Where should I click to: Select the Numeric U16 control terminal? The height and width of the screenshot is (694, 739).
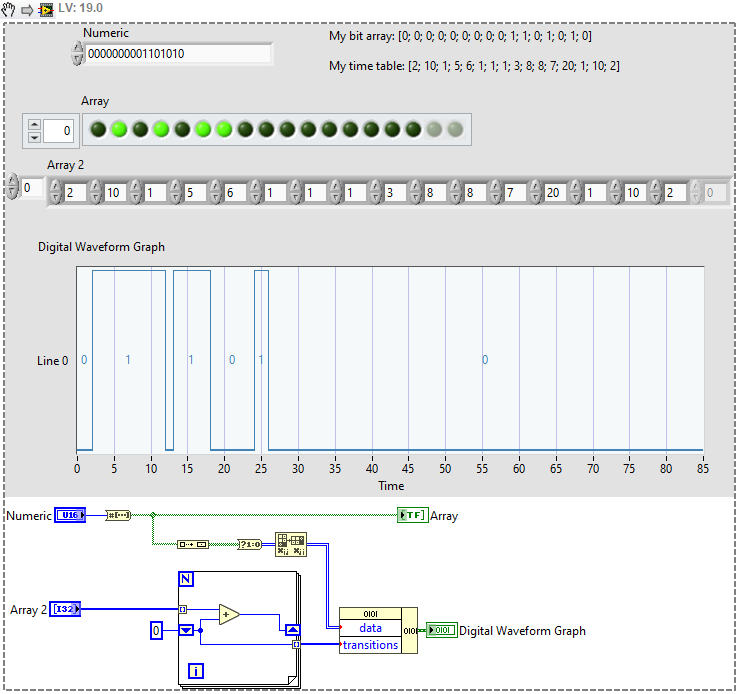69,515
